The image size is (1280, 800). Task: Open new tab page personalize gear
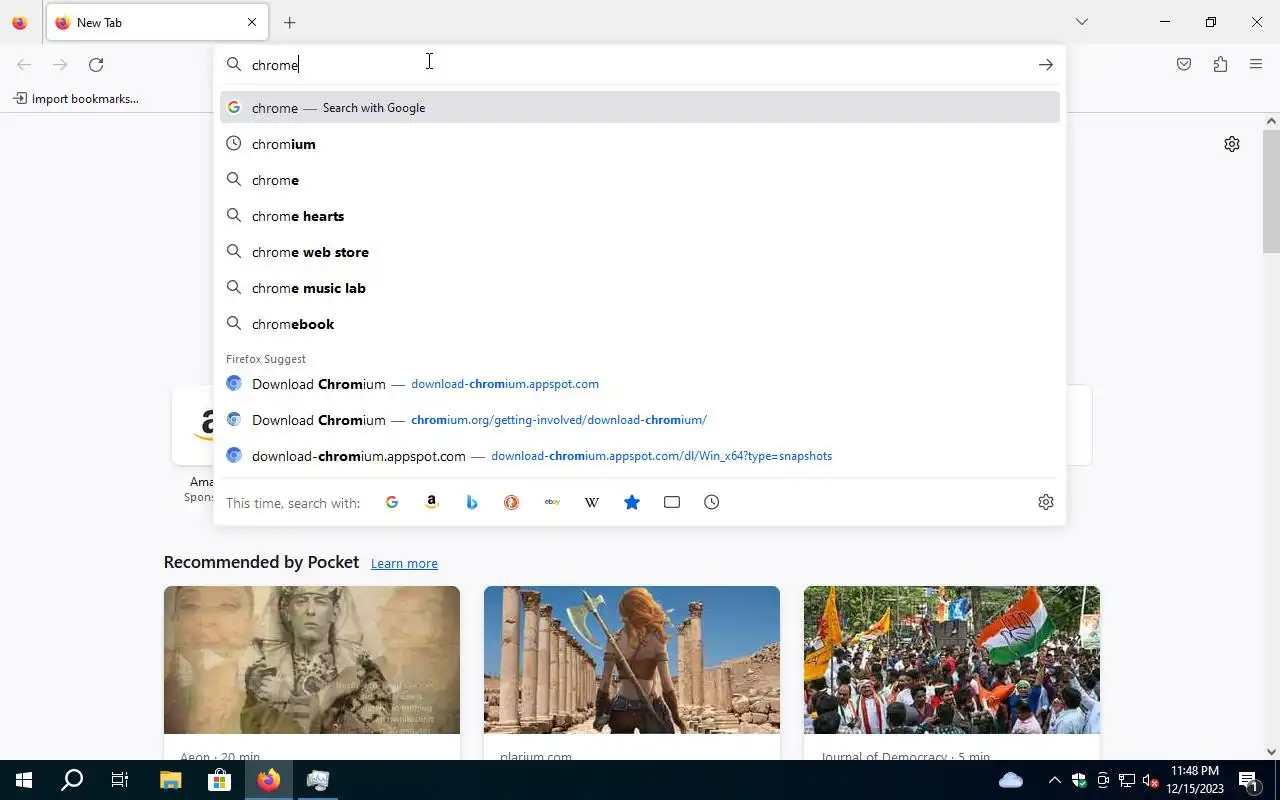(1232, 144)
